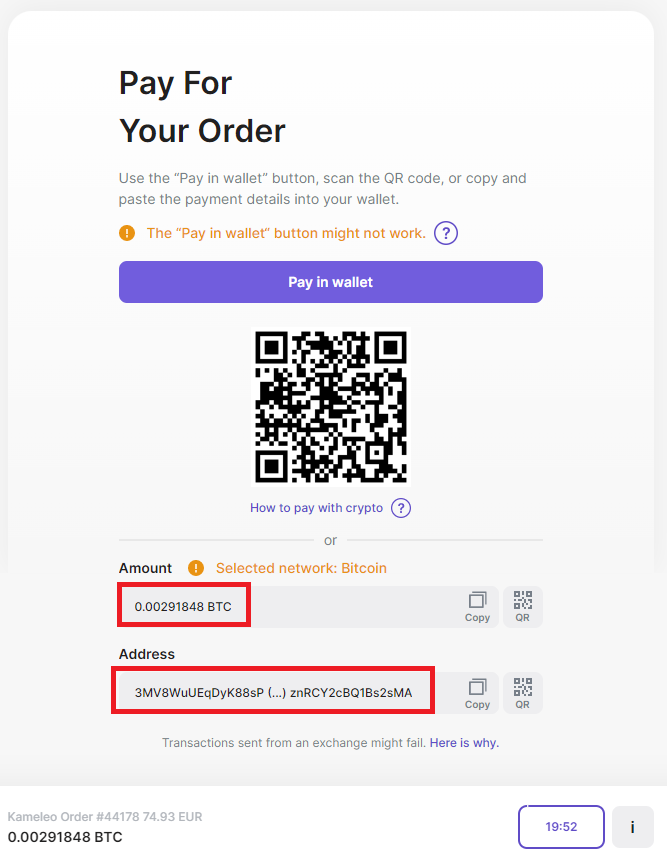Show QR code for the address
This screenshot has height=857, width=667.
point(523,693)
